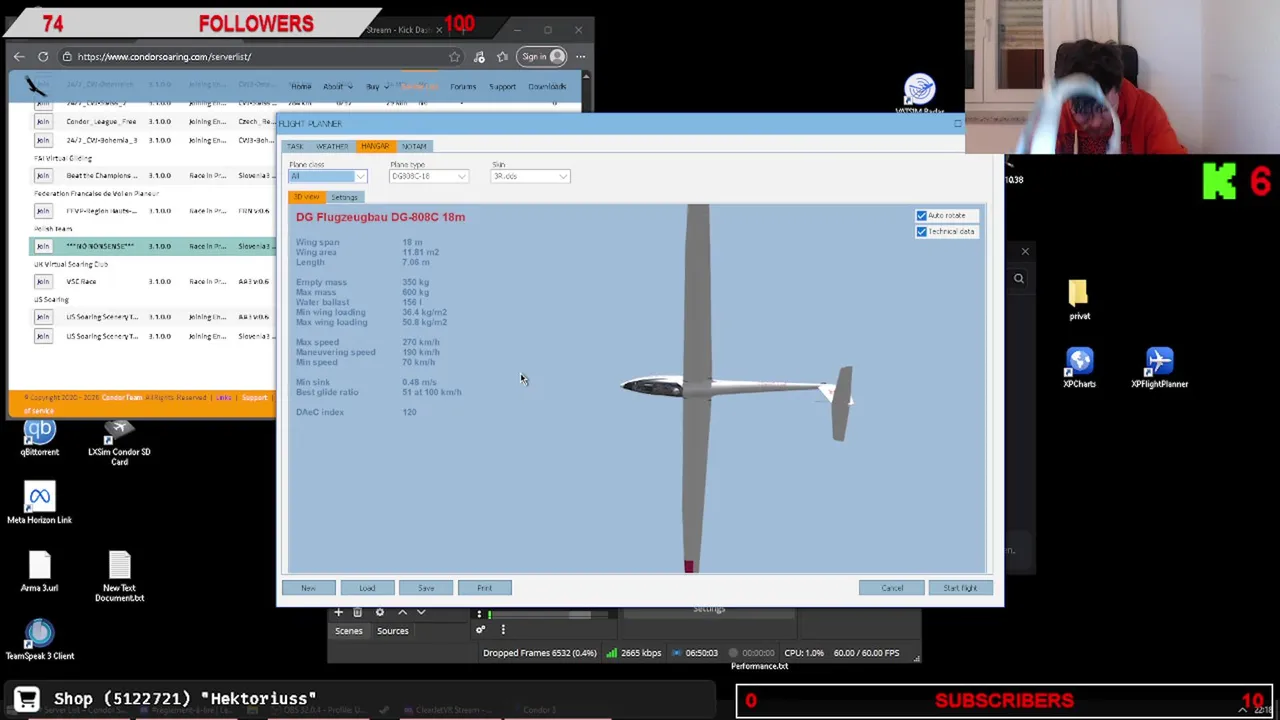Screen dimensions: 1280x720
Task: Click the browser Sign in button
Action: tap(543, 57)
